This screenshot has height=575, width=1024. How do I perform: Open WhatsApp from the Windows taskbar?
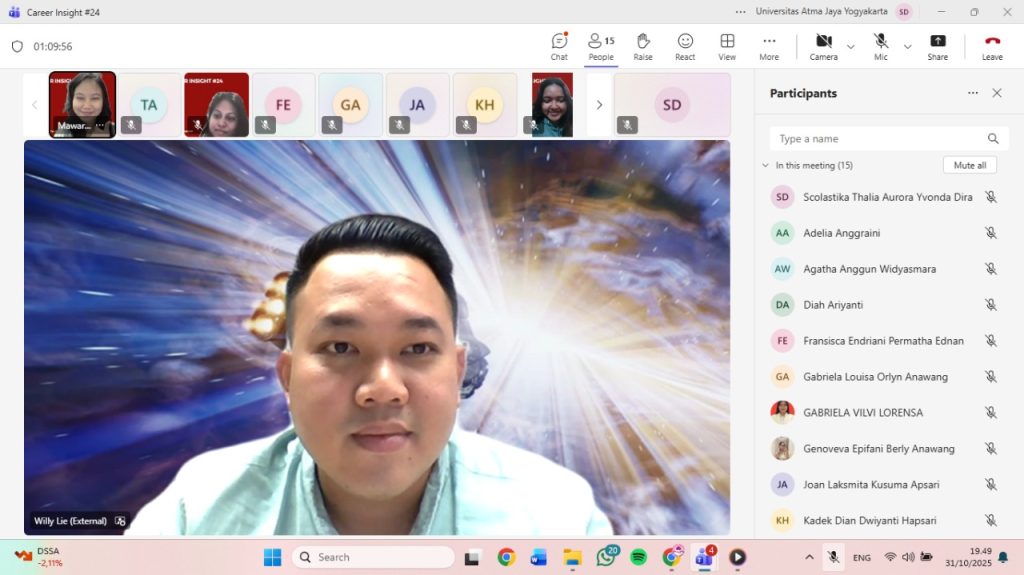coord(606,557)
